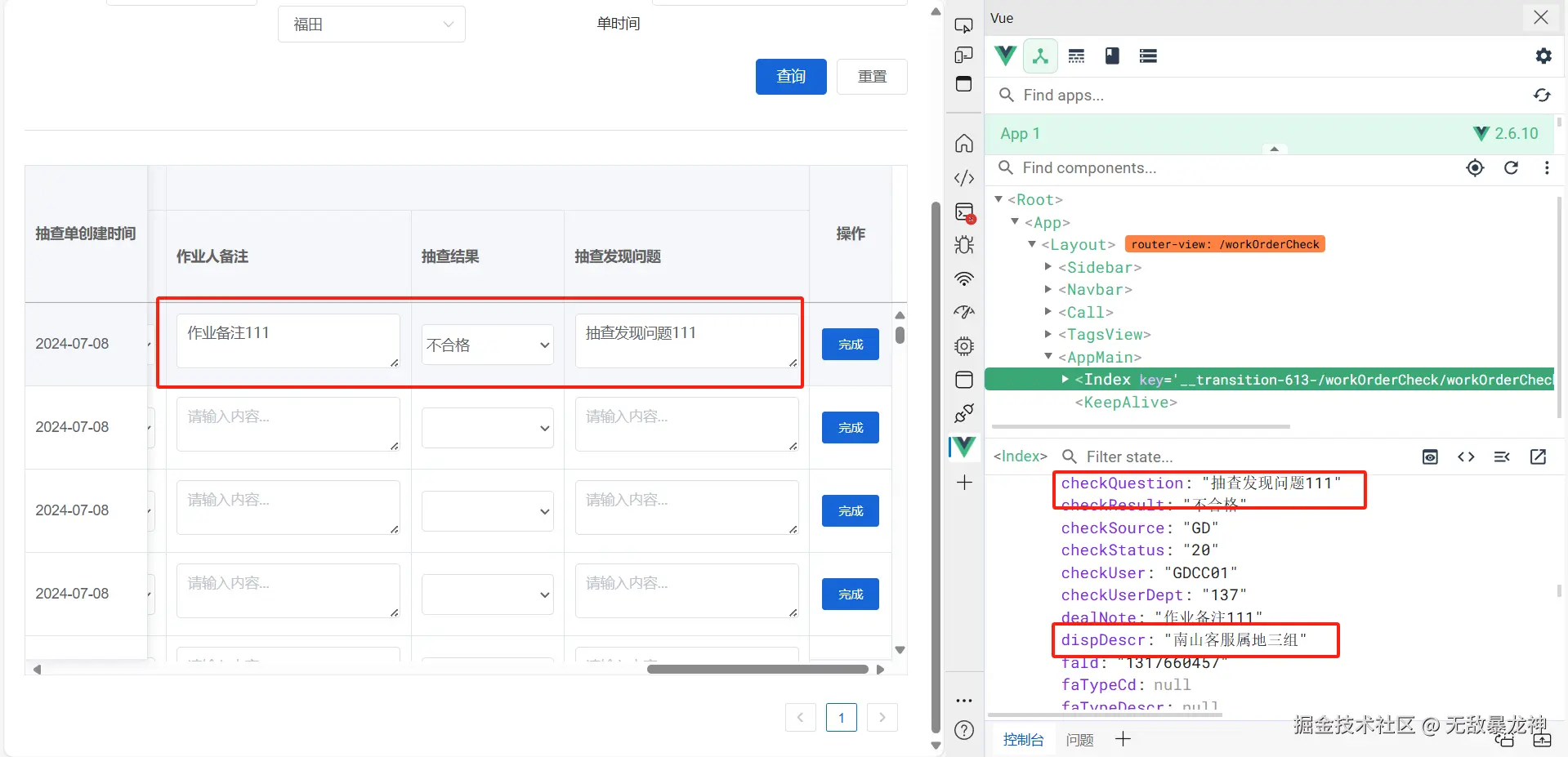The height and width of the screenshot is (757, 1568).
Task: Click the 作业备注111 textarea
Action: coord(288,341)
